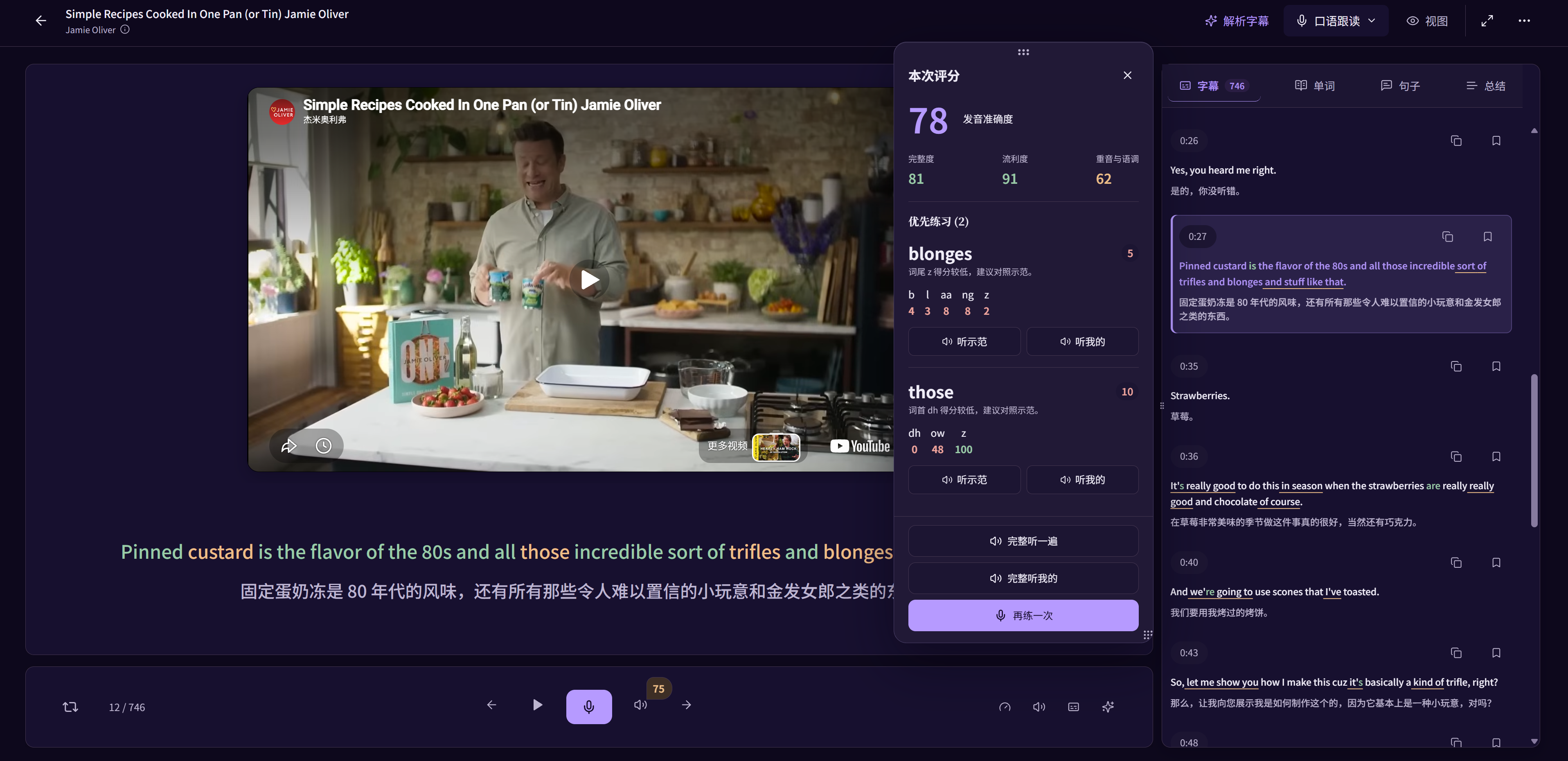This screenshot has height=761, width=1568.
Task: Bookmark the 0:43 subtitle line
Action: click(x=1496, y=653)
